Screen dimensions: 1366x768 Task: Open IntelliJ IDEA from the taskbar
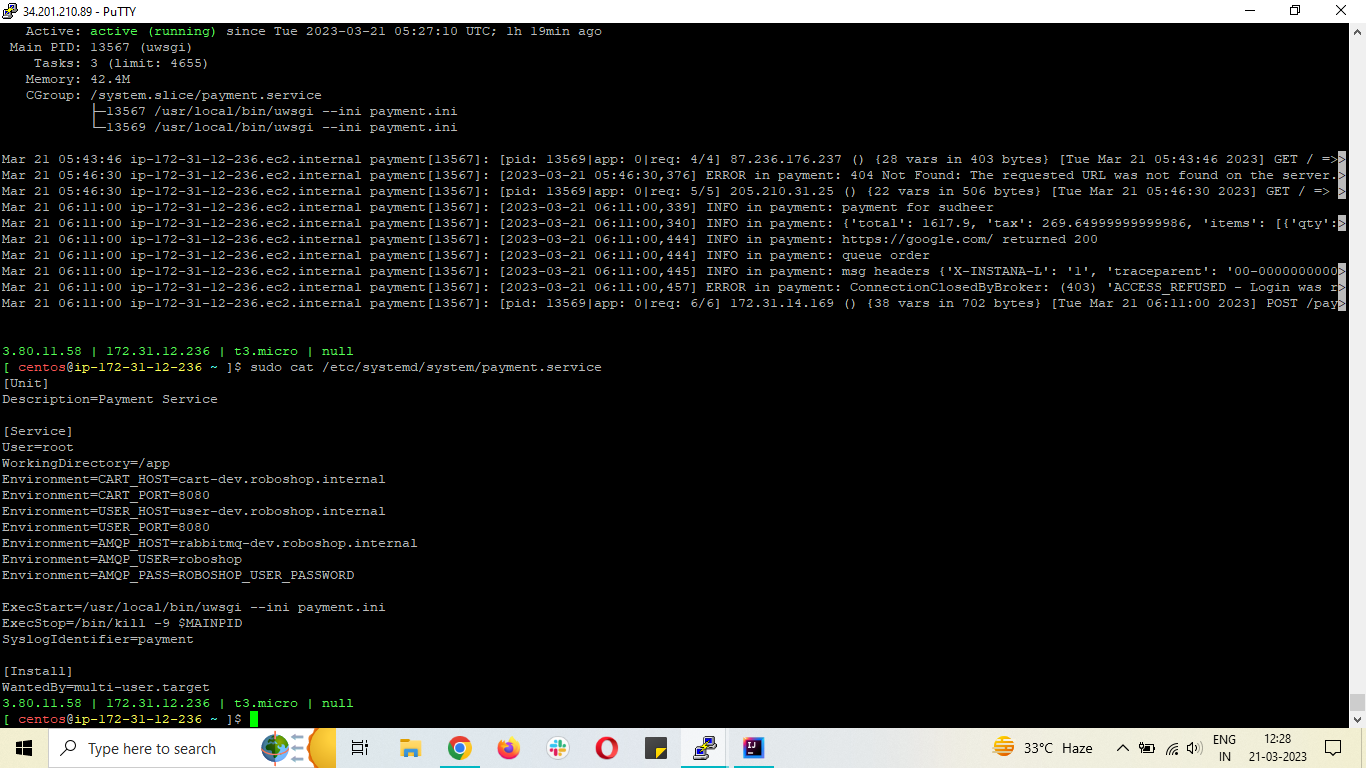pos(752,748)
